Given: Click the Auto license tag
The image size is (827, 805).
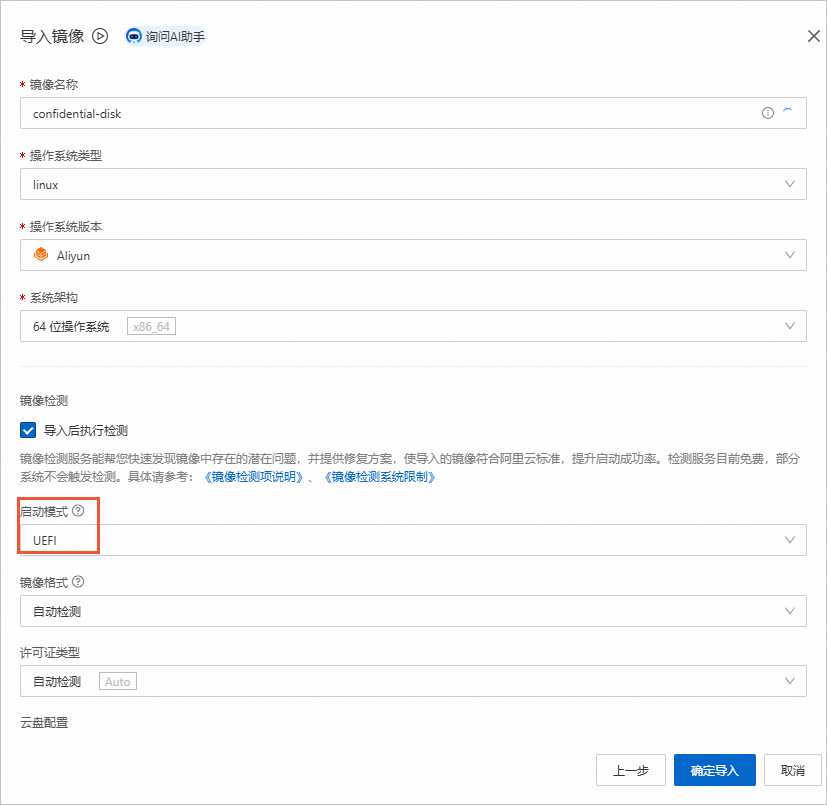Looking at the screenshot, I should click(x=118, y=682).
